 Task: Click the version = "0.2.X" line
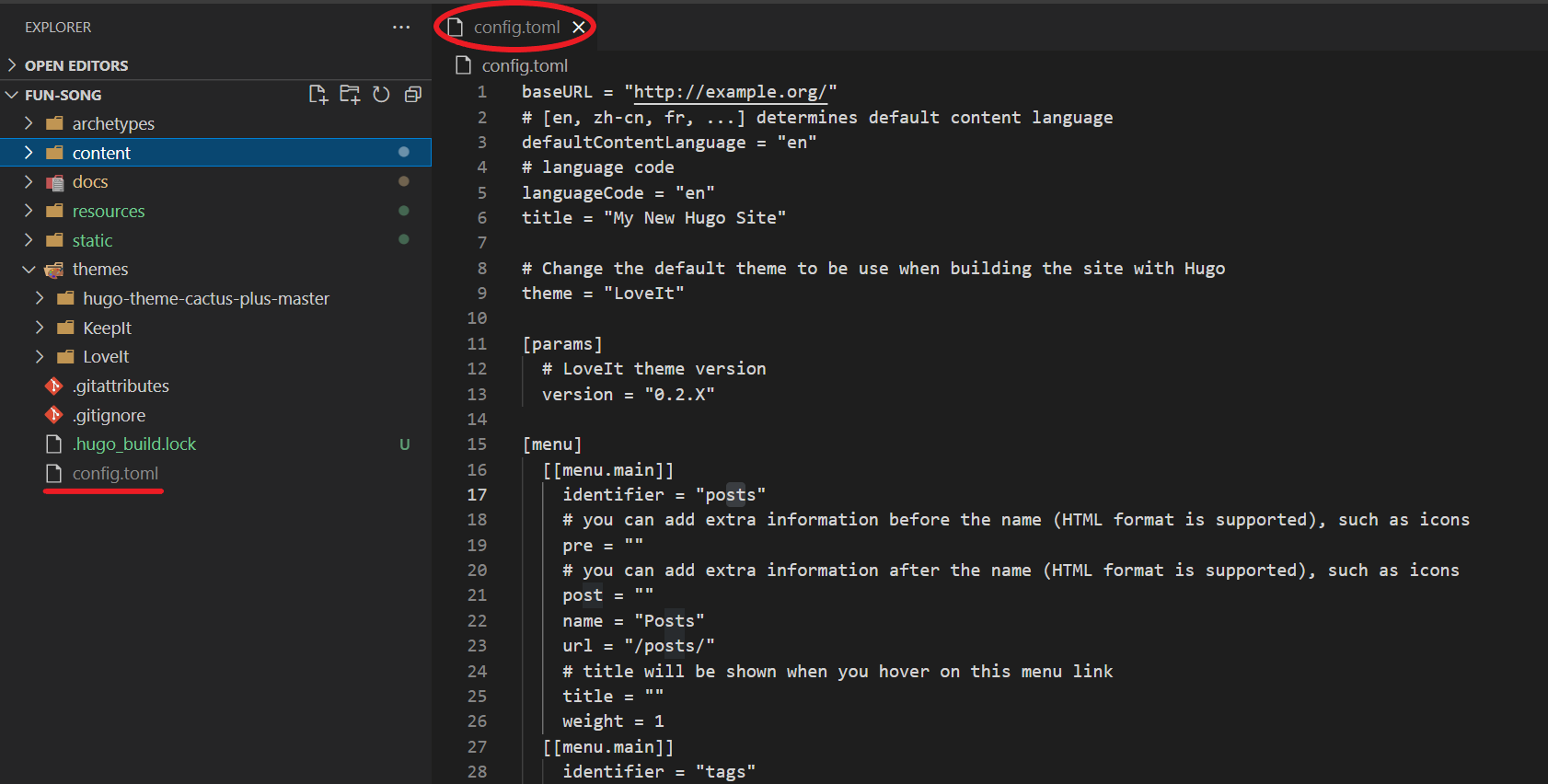point(629,395)
